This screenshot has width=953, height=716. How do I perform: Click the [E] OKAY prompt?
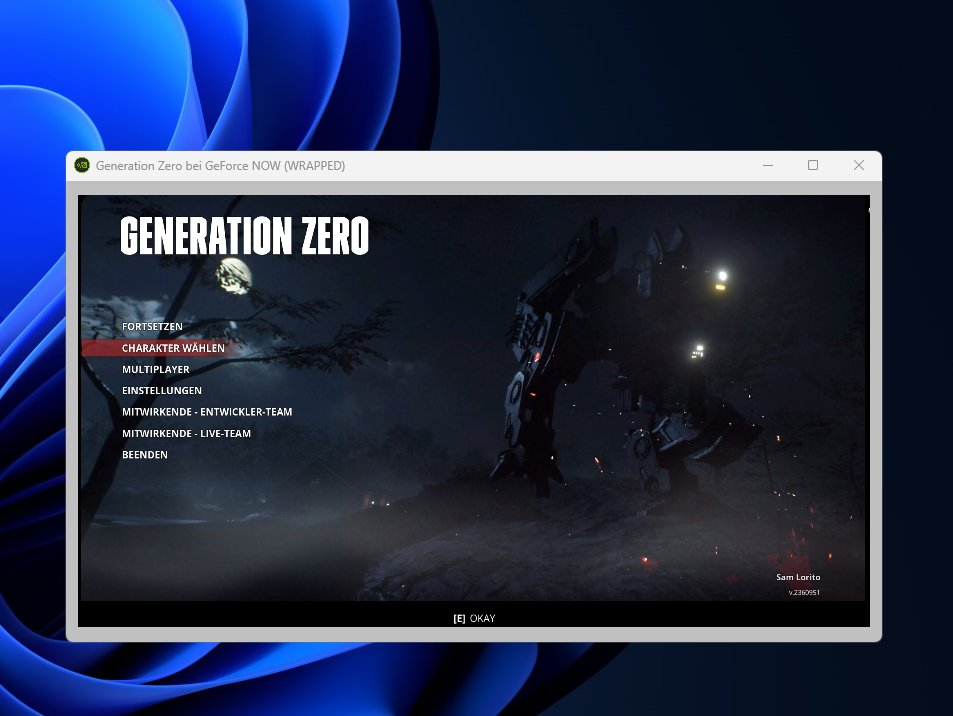[474, 618]
